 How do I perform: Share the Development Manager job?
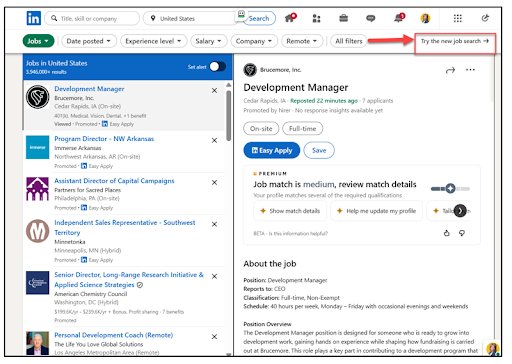450,70
